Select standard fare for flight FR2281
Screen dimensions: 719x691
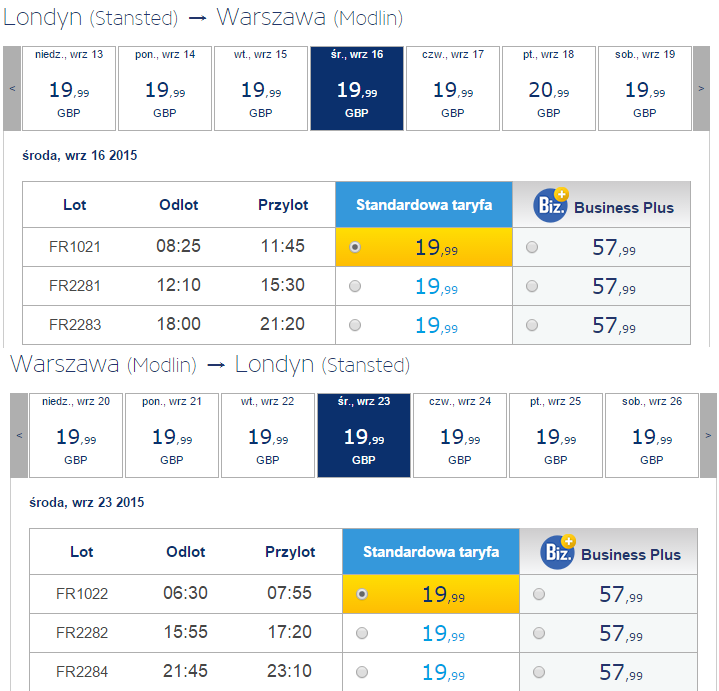pos(355,286)
